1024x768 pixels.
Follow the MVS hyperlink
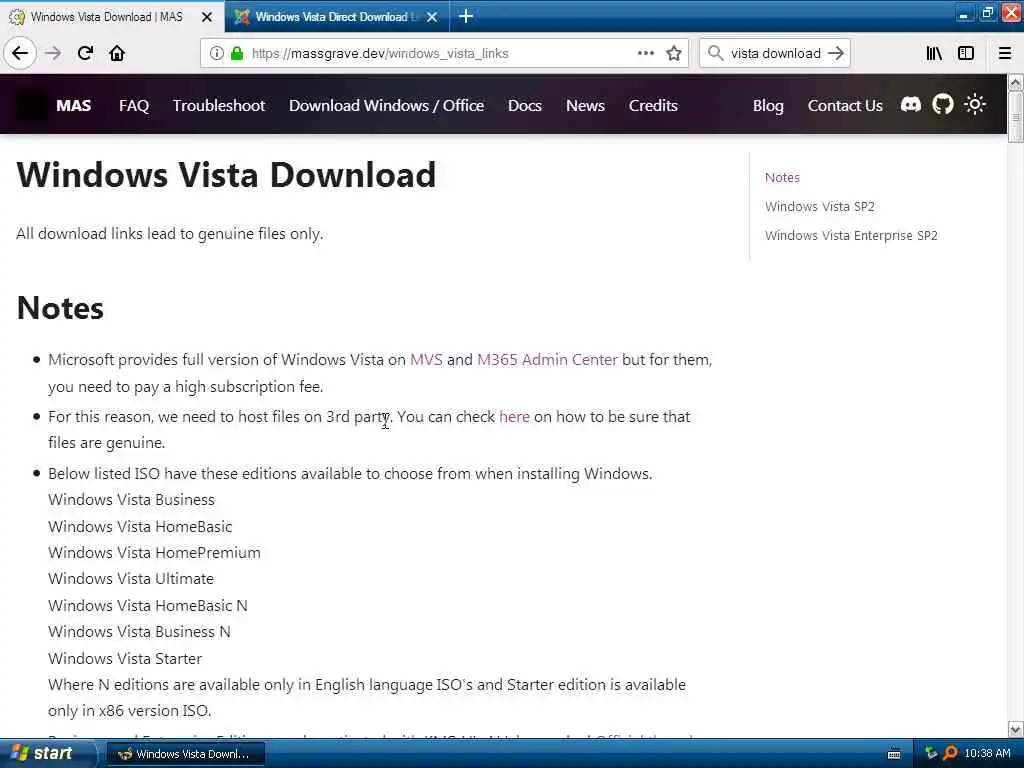point(426,359)
